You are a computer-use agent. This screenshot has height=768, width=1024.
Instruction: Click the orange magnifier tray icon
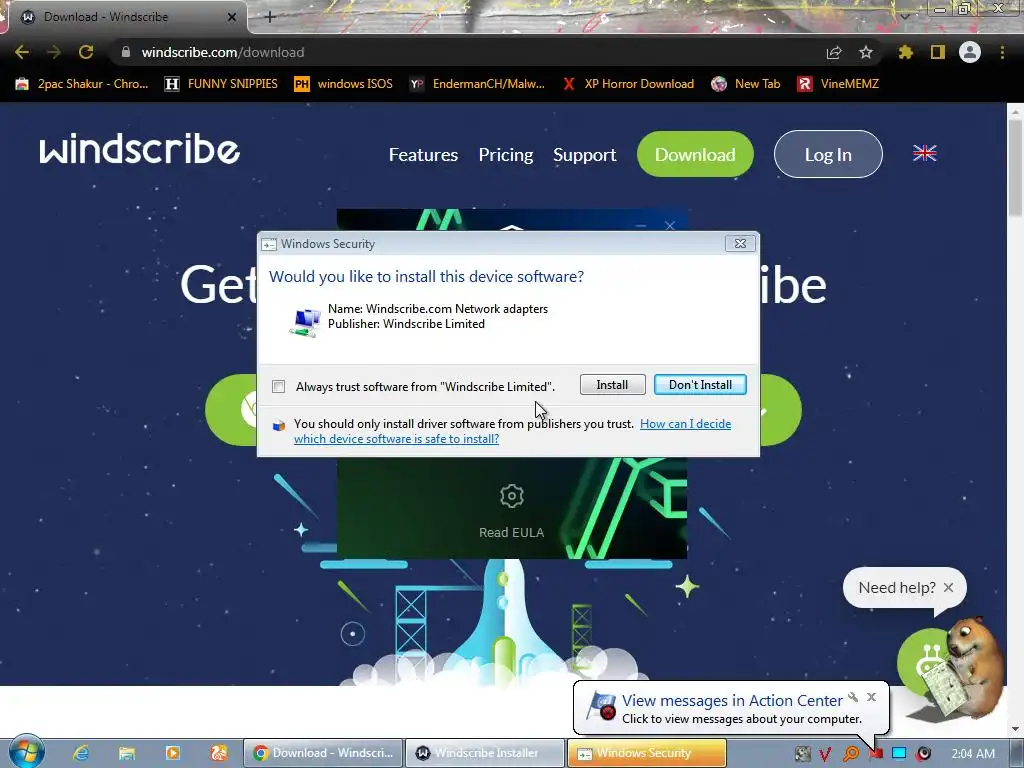pyautogui.click(x=850, y=754)
